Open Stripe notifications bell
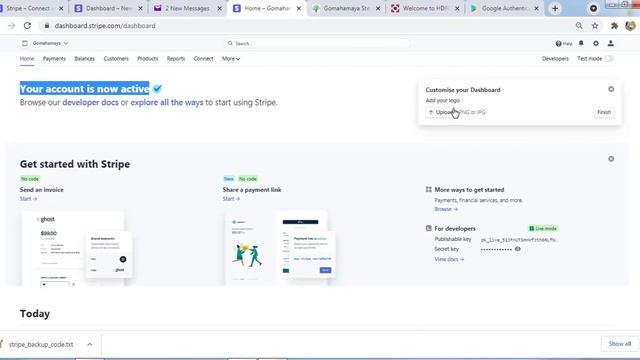Screen dimensions: 640x360 [581, 43]
